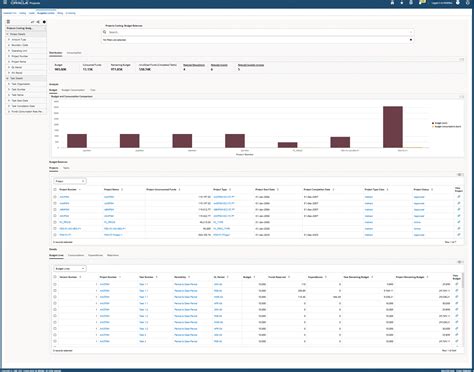Expand the GL Period filter in sidebar
The height and width of the screenshot is (372, 474).
click(x=9, y=67)
